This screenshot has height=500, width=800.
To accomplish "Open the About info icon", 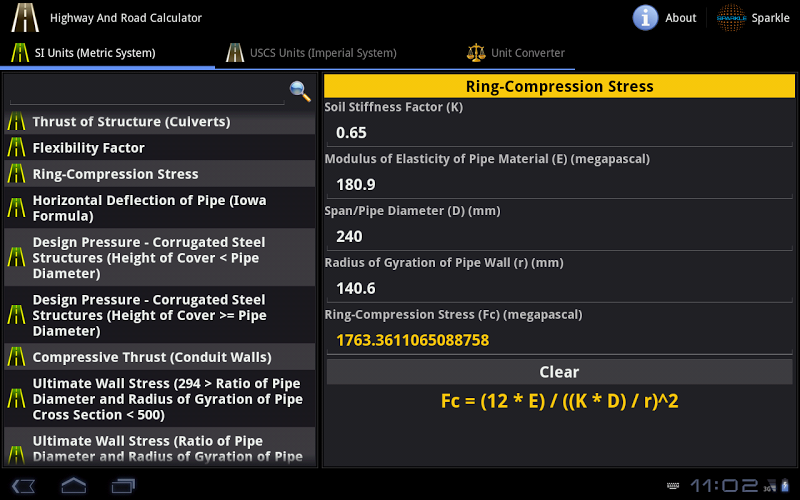I will 646,18.
